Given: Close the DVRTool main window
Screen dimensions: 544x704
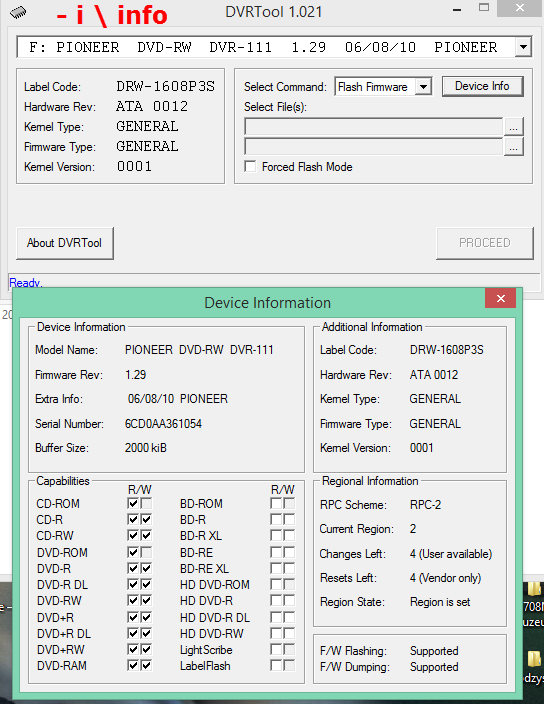Looking at the screenshot, I should (x=520, y=8).
